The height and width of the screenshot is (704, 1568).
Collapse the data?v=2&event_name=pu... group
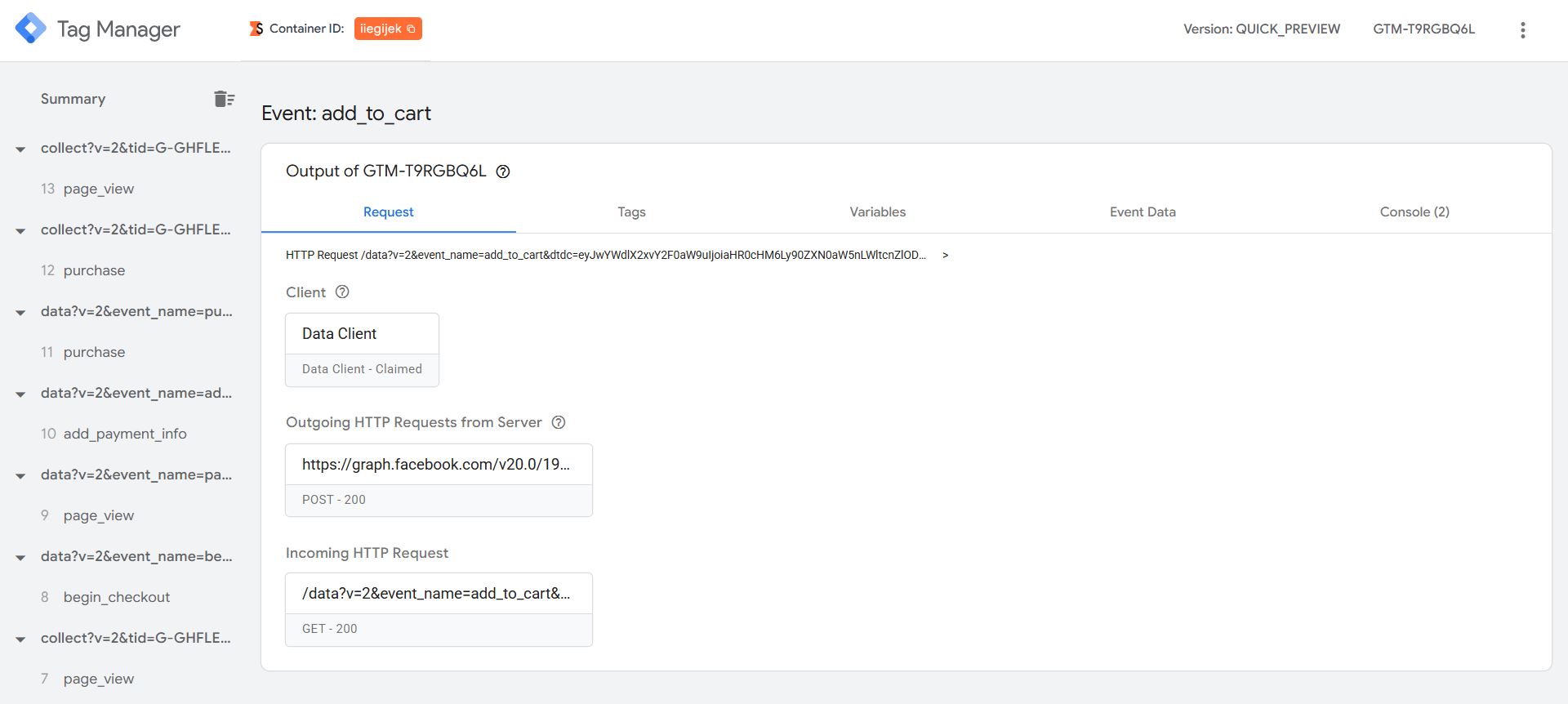[20, 313]
